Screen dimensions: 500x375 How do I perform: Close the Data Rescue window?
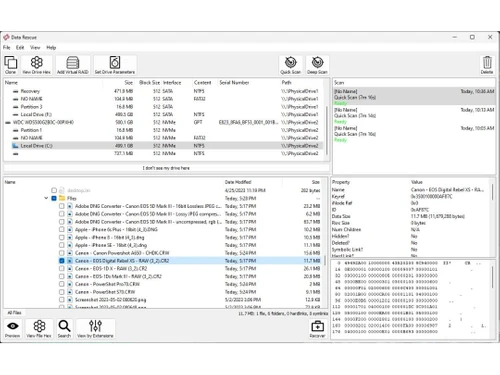(x=490, y=37)
